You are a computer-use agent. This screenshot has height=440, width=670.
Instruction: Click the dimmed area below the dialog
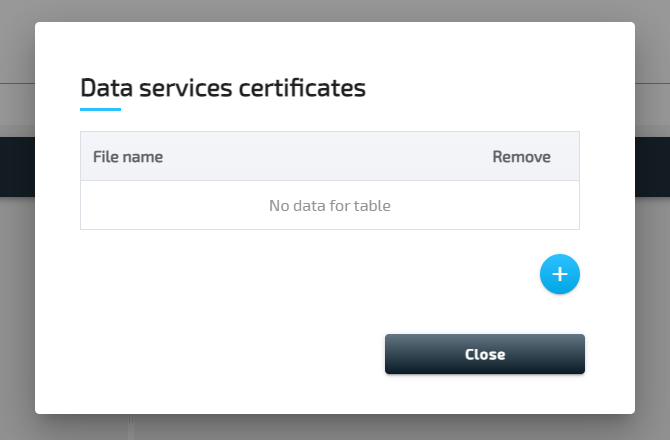click(x=330, y=427)
